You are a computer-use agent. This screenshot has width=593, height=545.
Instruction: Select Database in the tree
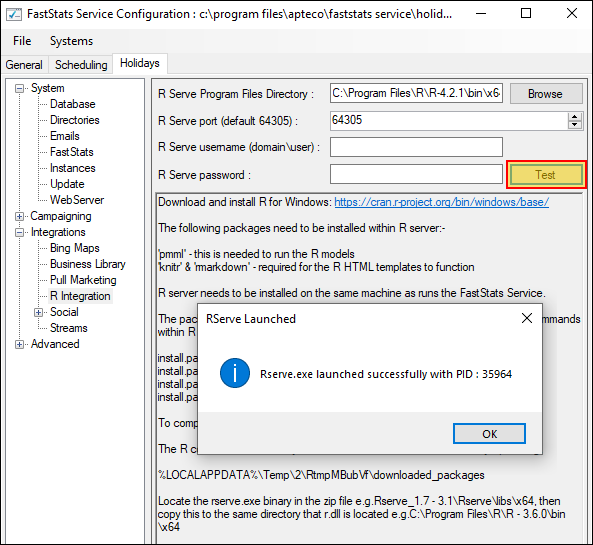(x=73, y=104)
